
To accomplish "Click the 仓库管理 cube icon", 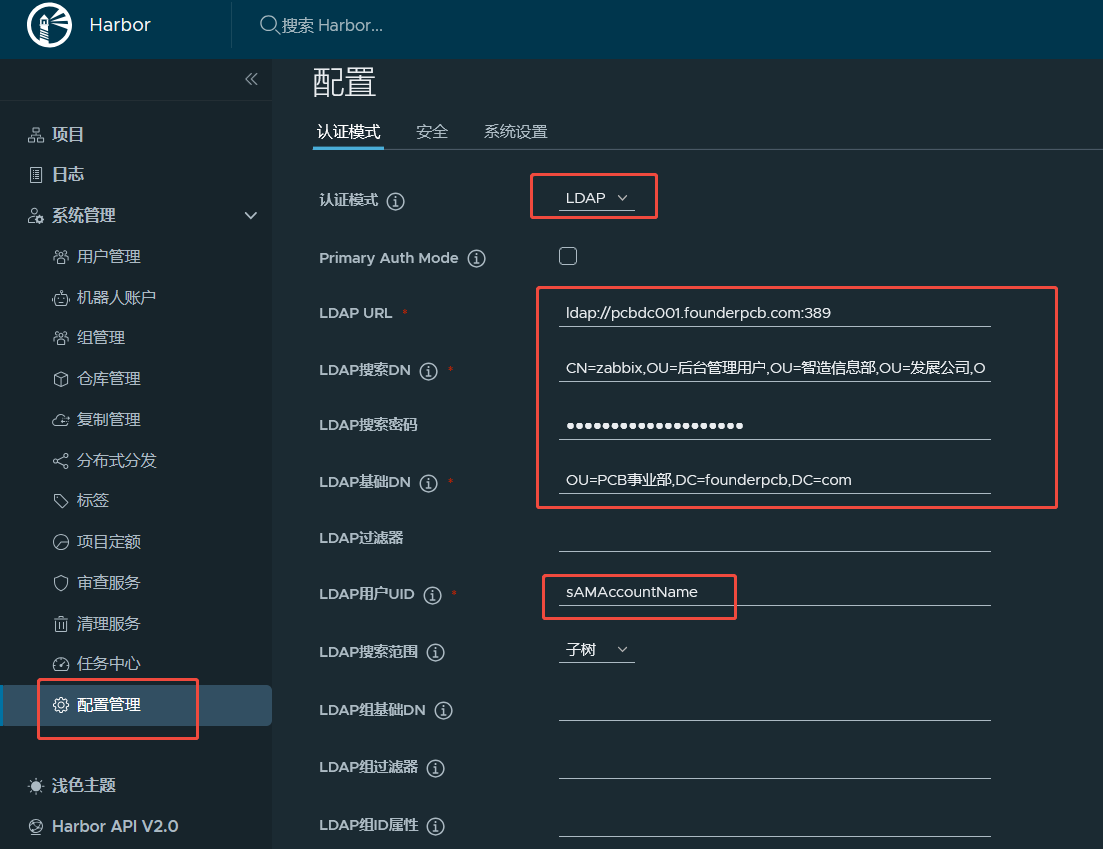I will [61, 379].
